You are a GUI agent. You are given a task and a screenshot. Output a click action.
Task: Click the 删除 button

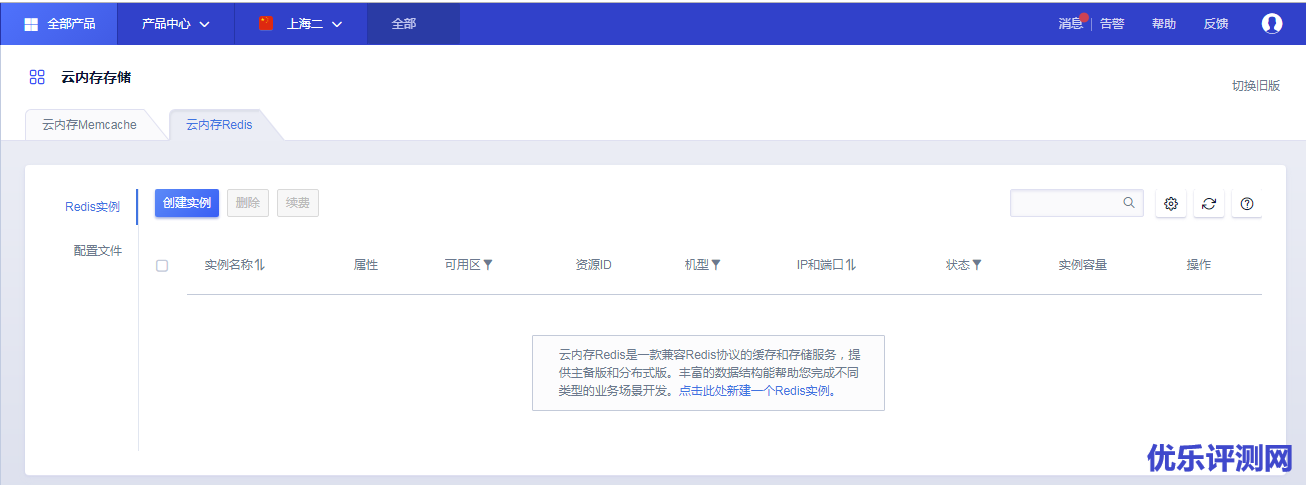coord(248,203)
